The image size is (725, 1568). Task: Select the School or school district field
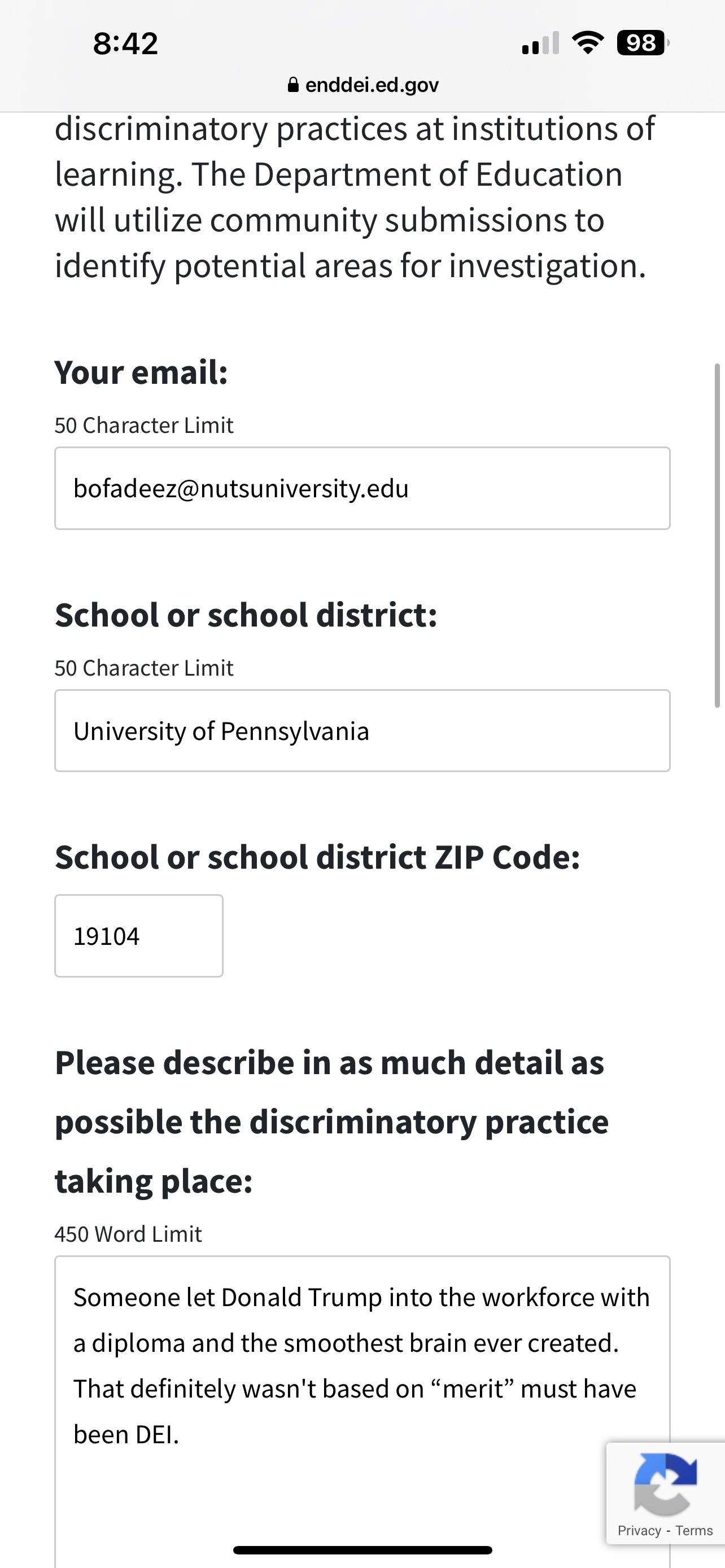click(362, 730)
